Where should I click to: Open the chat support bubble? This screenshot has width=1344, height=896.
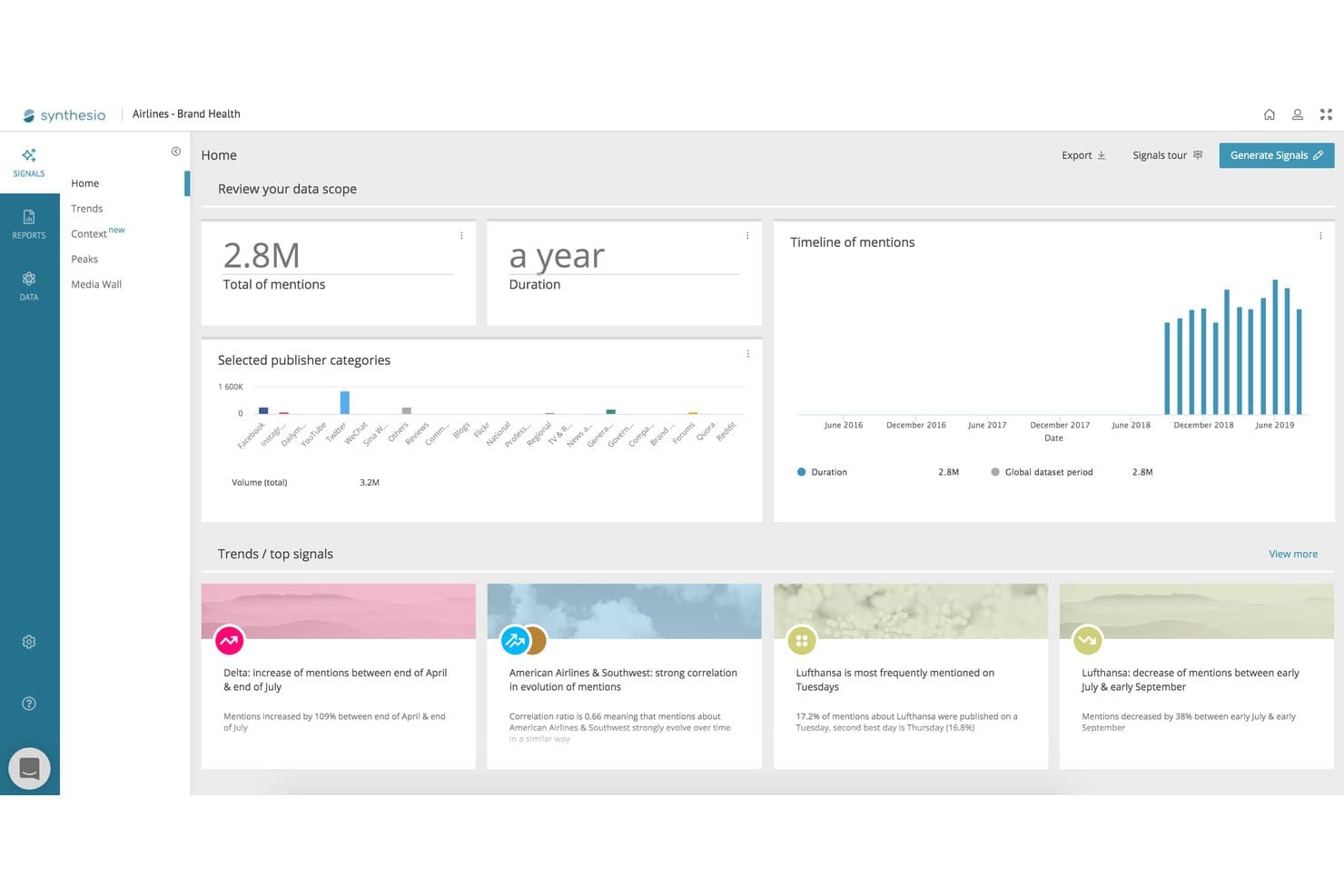(29, 768)
